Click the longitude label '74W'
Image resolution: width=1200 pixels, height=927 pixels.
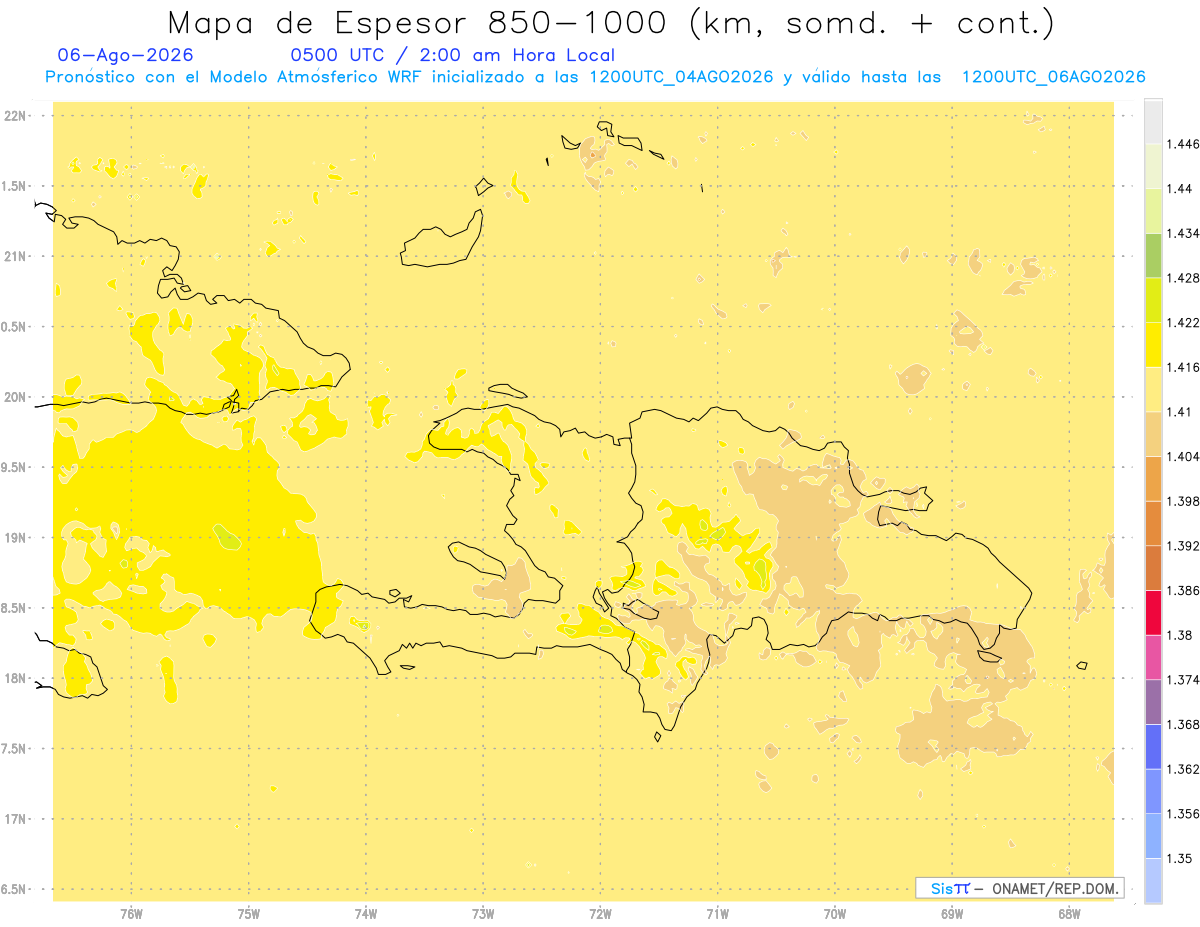coord(366,914)
